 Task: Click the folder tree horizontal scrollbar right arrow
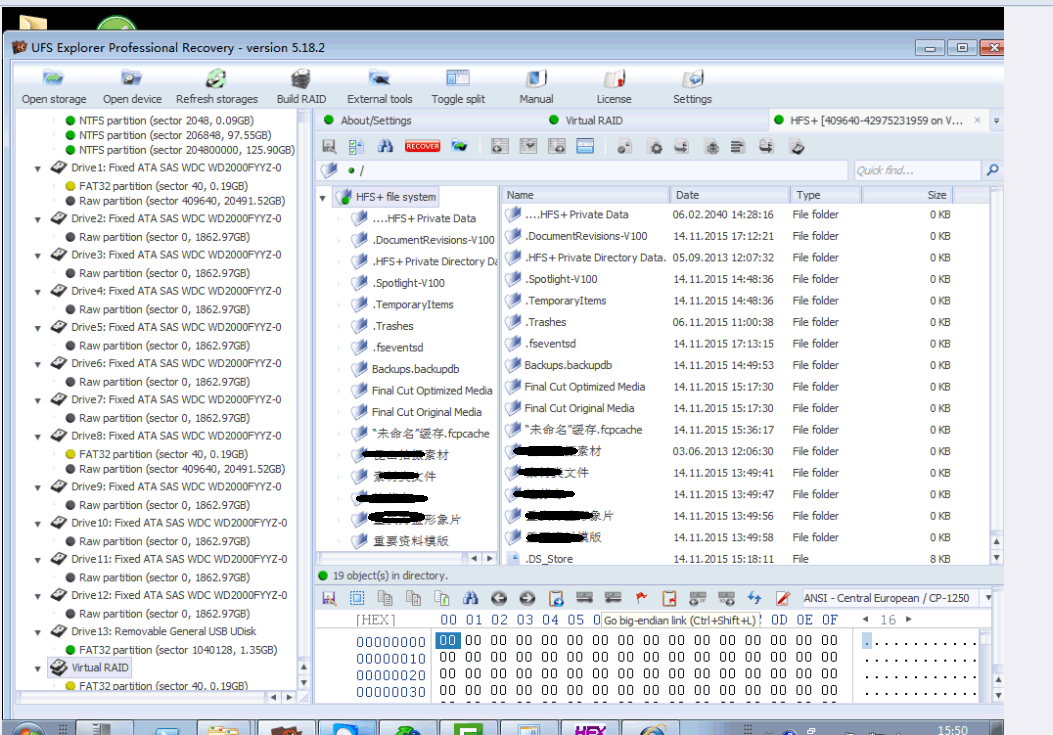tap(490, 558)
